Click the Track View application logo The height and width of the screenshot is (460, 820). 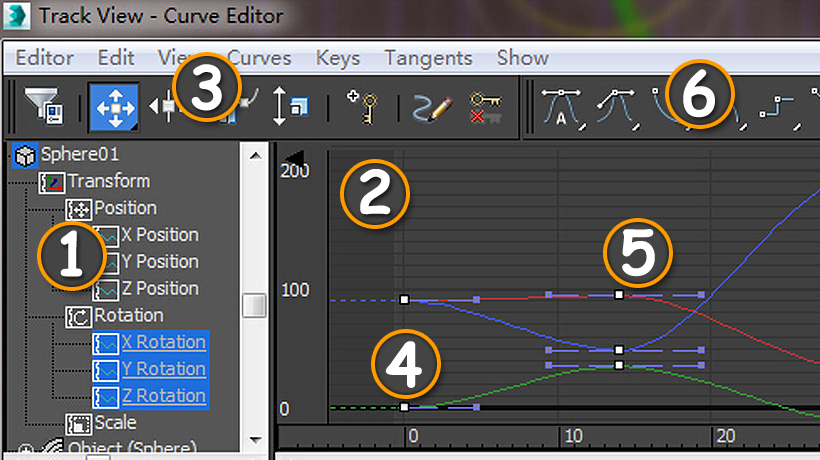click(x=17, y=16)
